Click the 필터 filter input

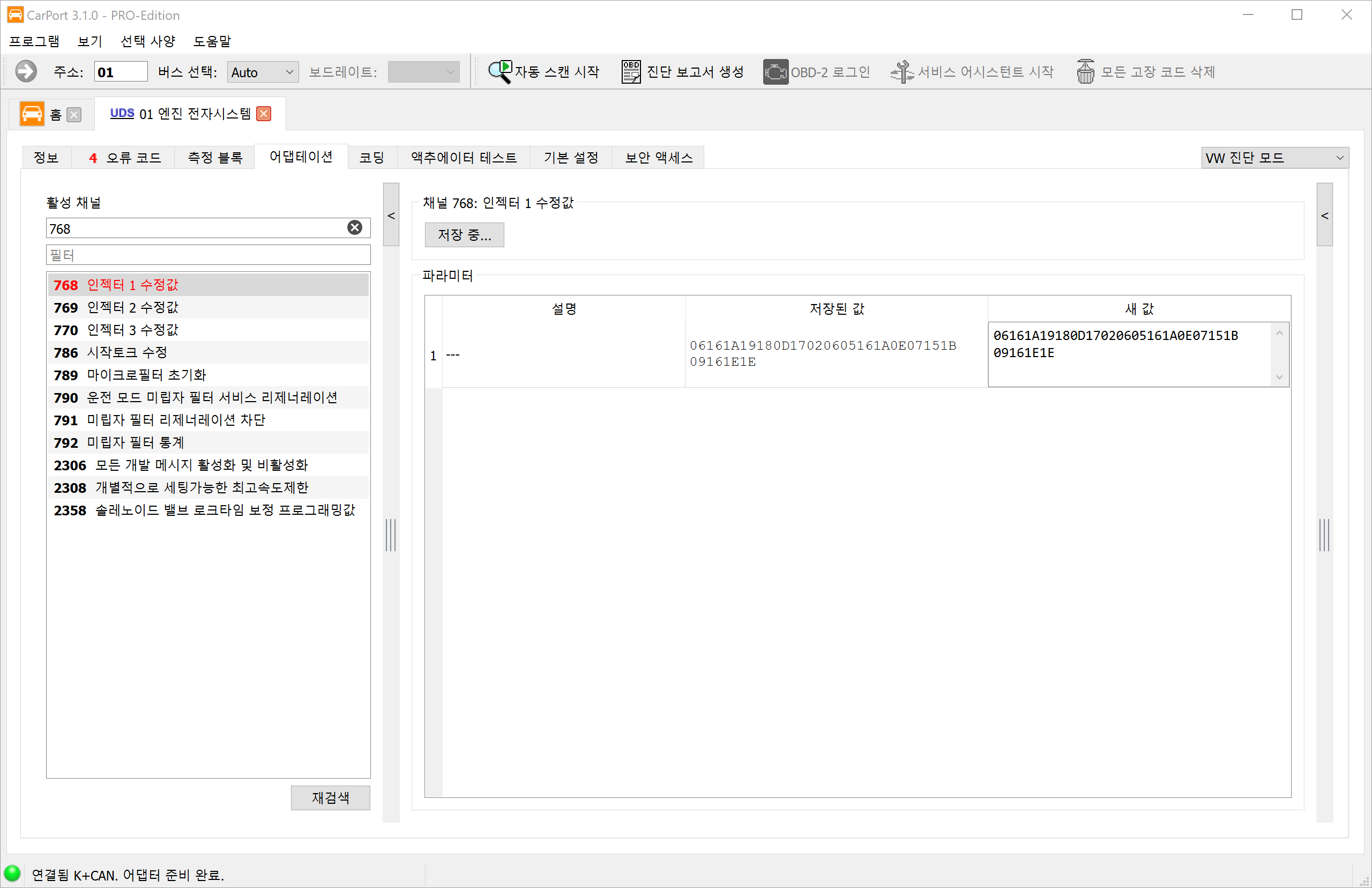pyautogui.click(x=208, y=255)
